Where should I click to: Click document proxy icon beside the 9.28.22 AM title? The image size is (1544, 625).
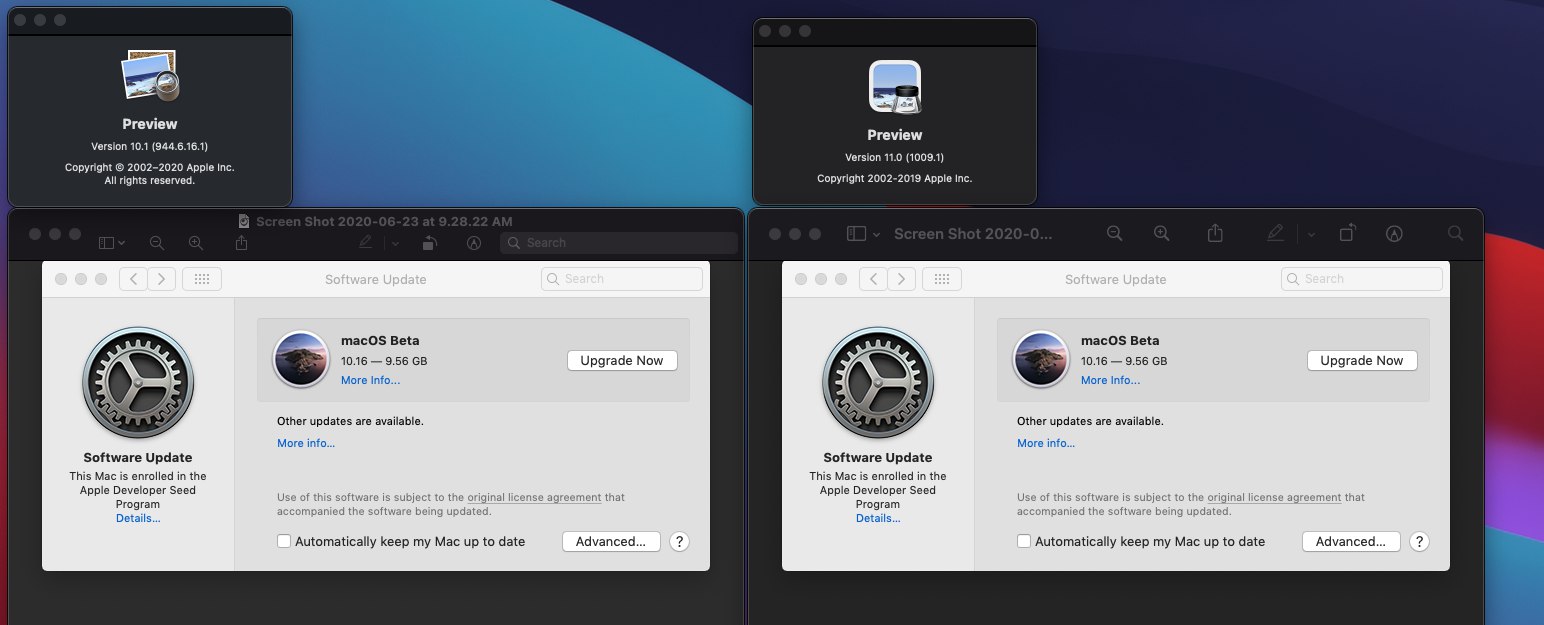(x=244, y=221)
